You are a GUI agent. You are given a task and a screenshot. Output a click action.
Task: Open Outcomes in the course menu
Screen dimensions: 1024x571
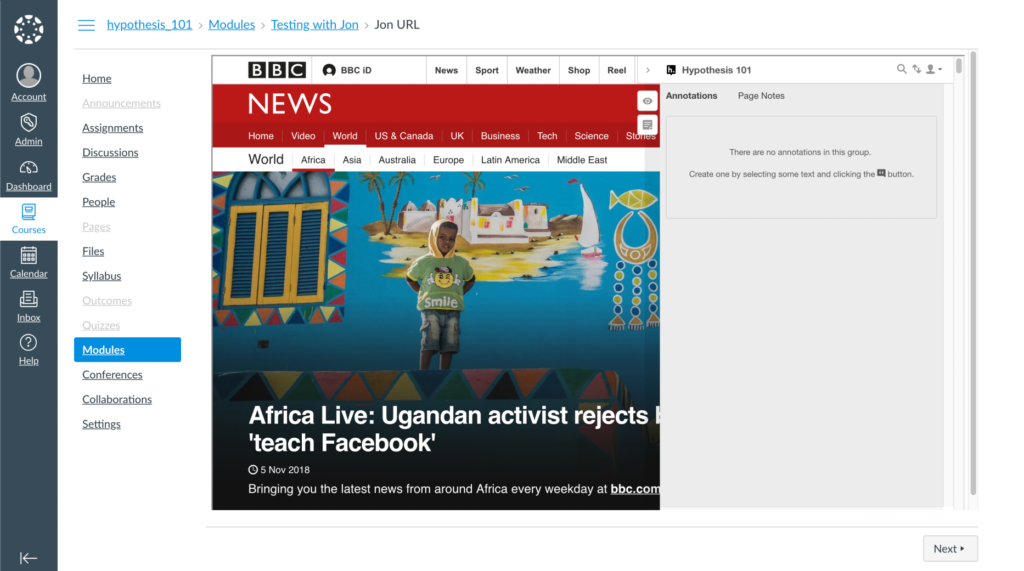click(x=107, y=301)
